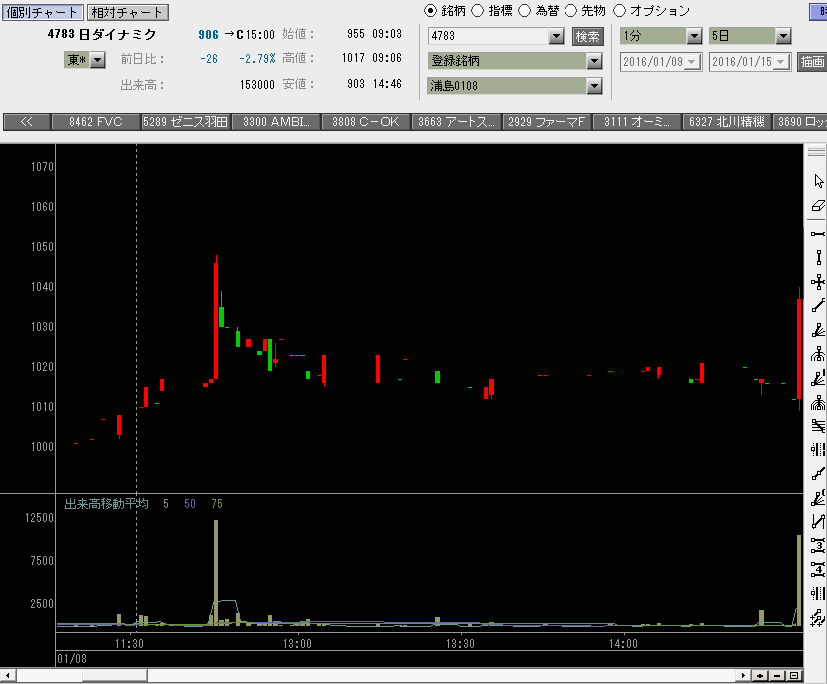The image size is (827, 684).
Task: Select the vertical dotted cycle lines tool
Action: (818, 450)
